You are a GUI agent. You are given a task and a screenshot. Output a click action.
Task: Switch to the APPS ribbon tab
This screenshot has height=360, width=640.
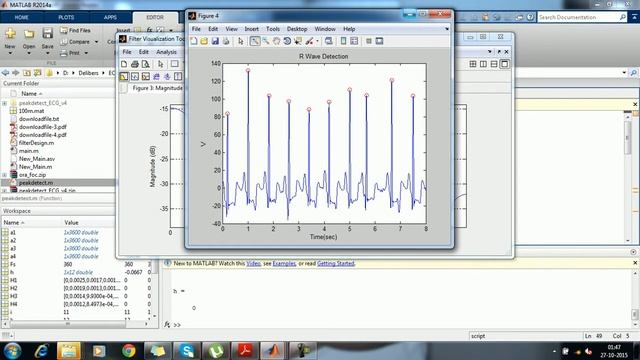click(x=110, y=17)
